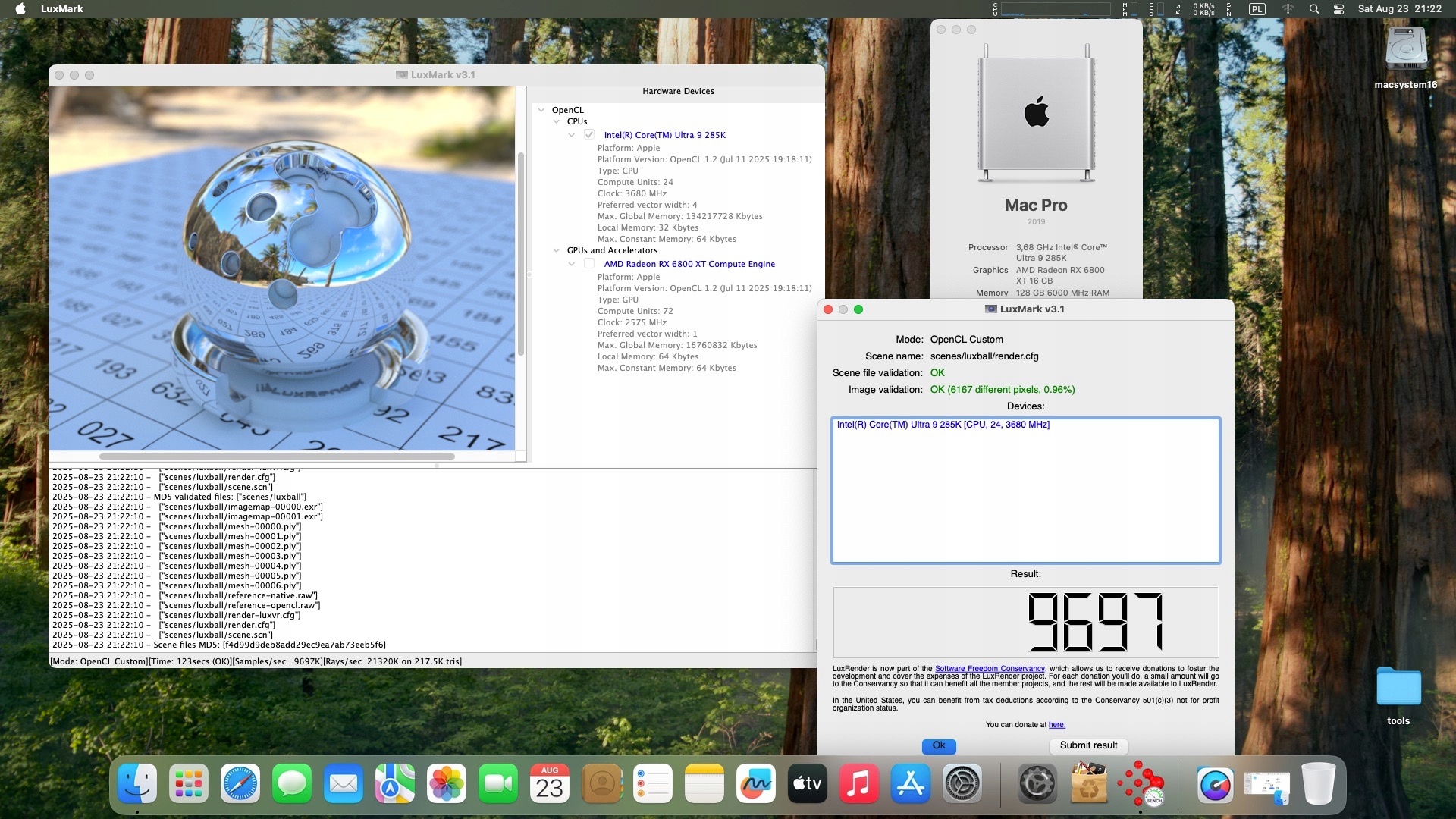Click the render view horizontal scrollbar

pos(277,457)
